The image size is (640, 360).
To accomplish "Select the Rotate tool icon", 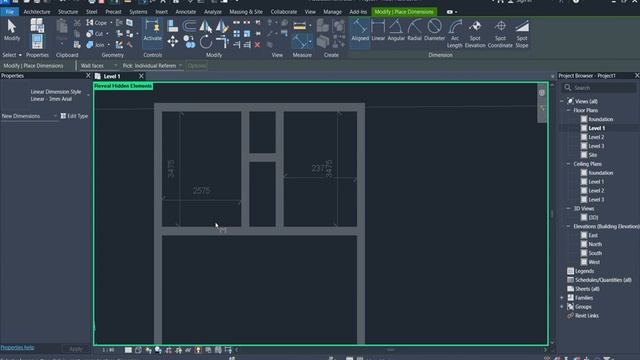I will coord(206,41).
